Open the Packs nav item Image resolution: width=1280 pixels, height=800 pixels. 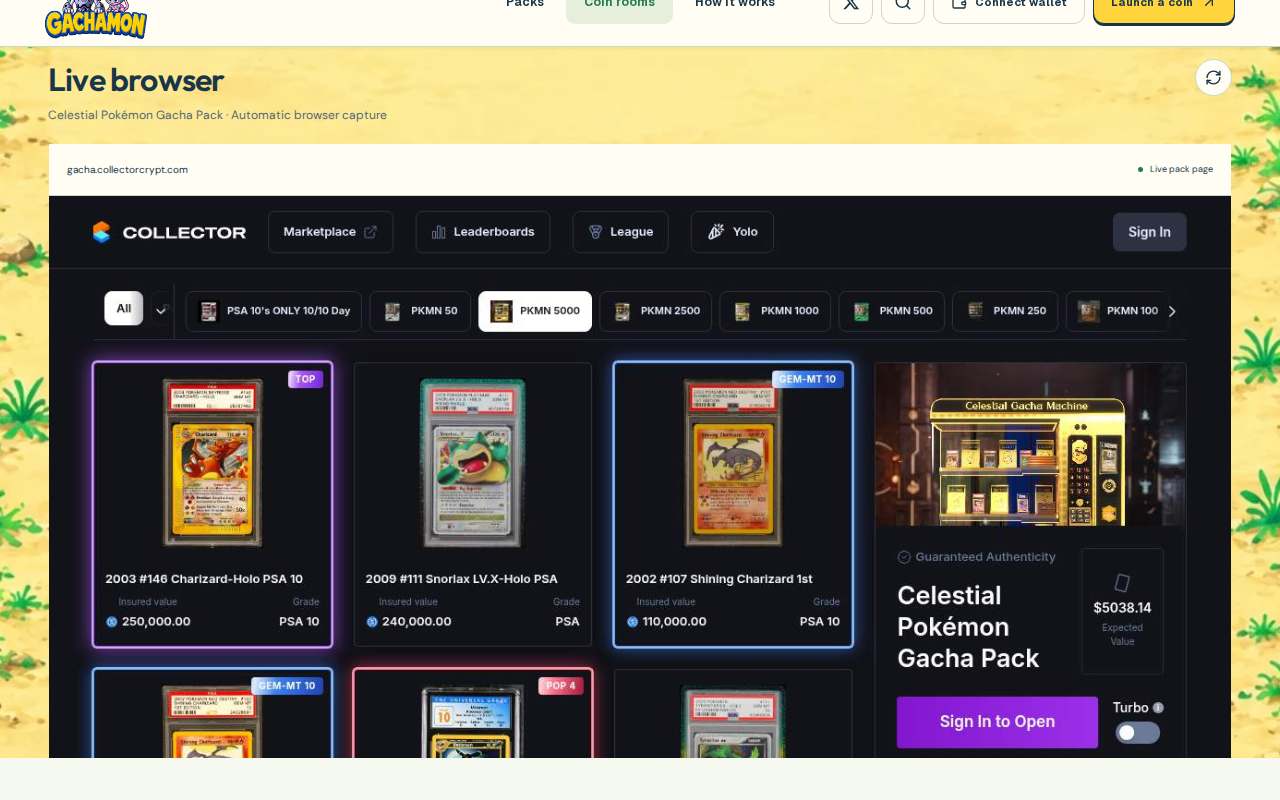click(x=525, y=5)
